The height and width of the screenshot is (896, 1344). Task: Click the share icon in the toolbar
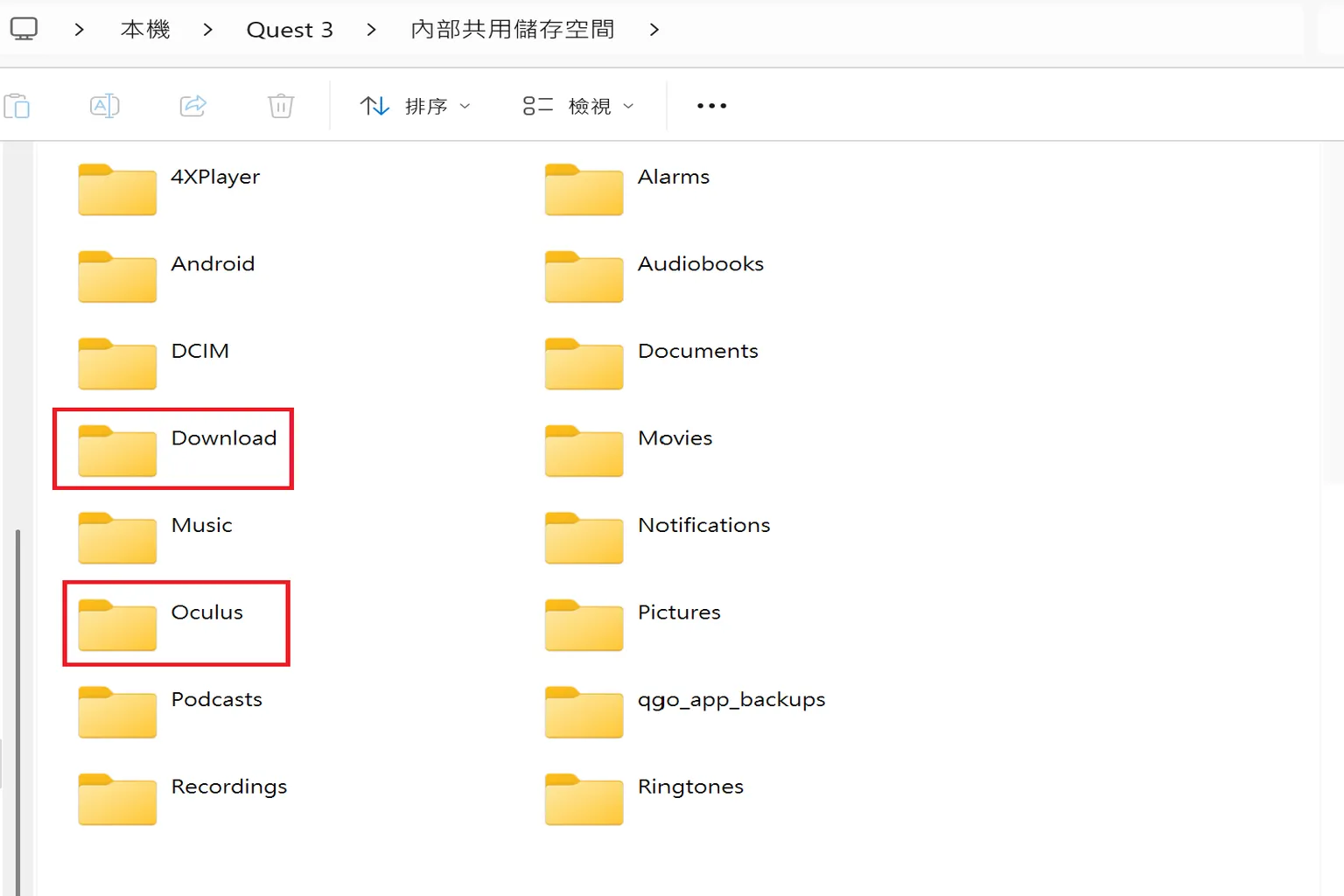[x=192, y=105]
